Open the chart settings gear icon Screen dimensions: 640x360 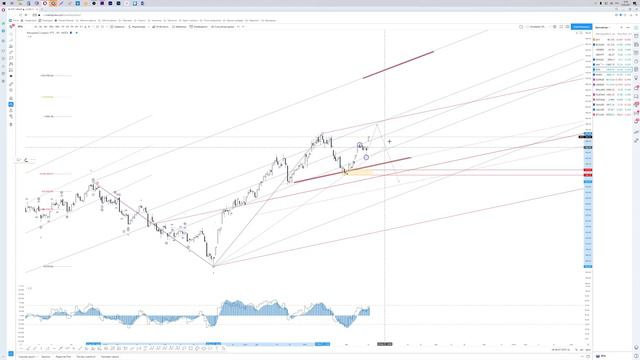554,27
